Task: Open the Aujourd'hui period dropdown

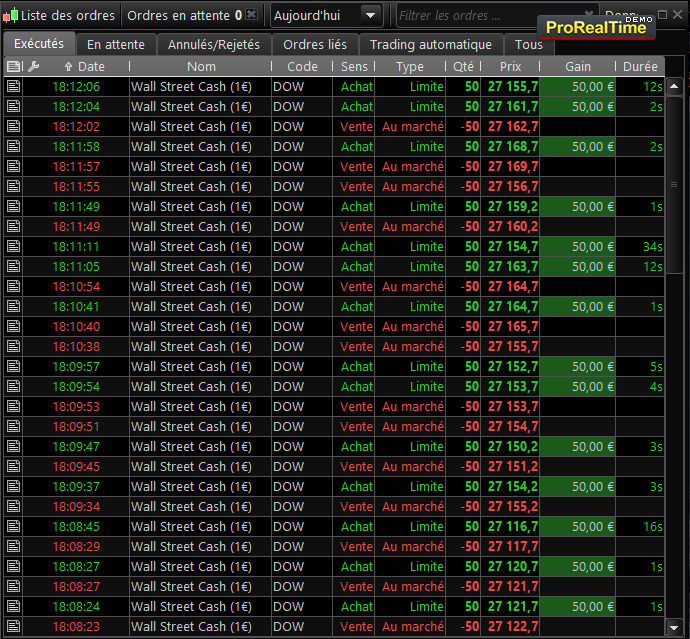Action: pyautogui.click(x=326, y=15)
